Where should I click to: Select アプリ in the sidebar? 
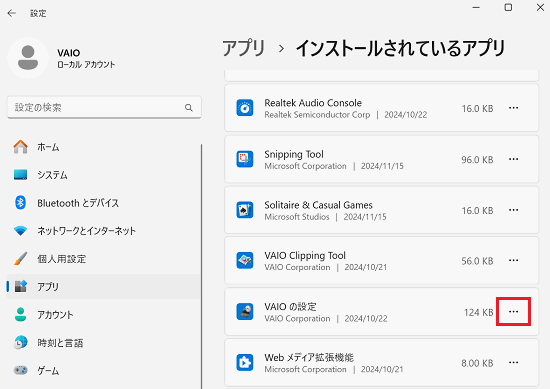tap(104, 287)
